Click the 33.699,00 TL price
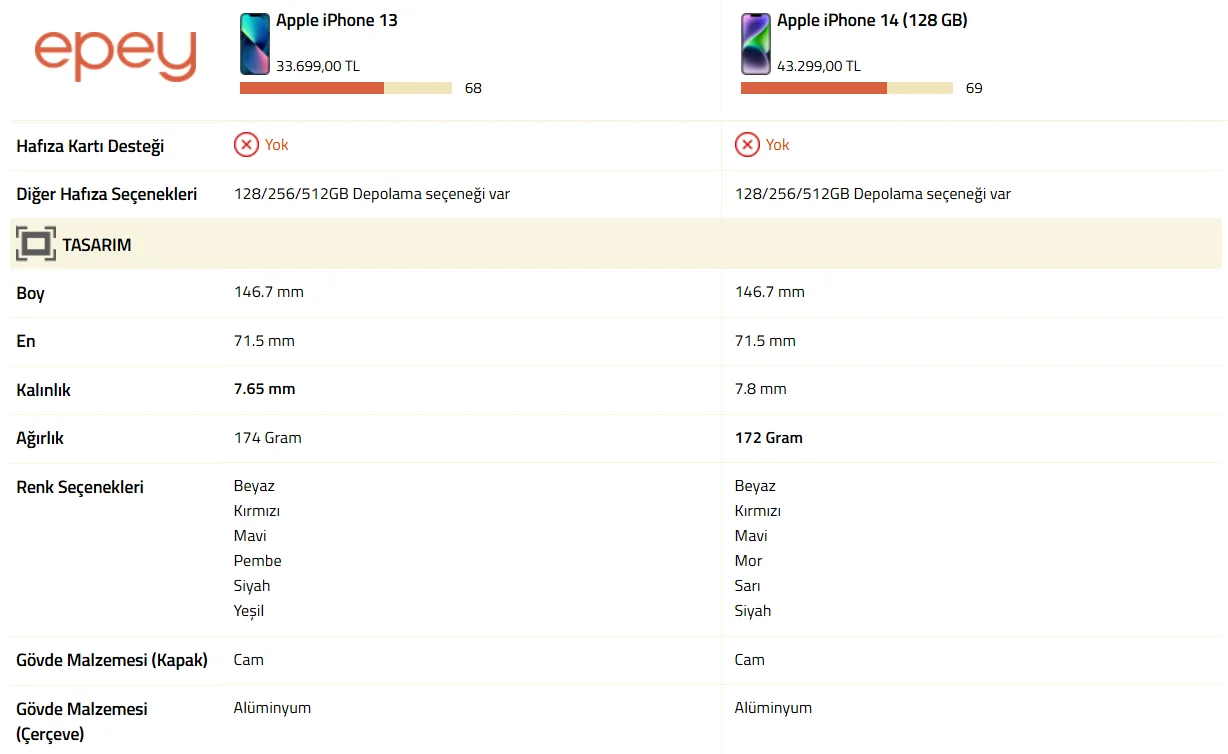The width and height of the screenshot is (1228, 754). pos(318,66)
